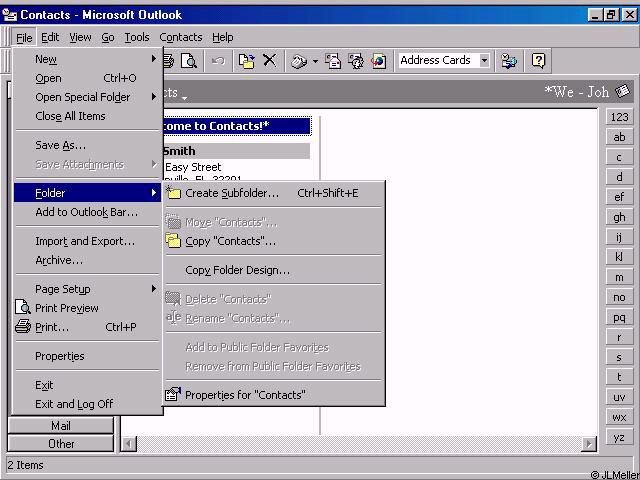Open the Go menu

coord(108,37)
